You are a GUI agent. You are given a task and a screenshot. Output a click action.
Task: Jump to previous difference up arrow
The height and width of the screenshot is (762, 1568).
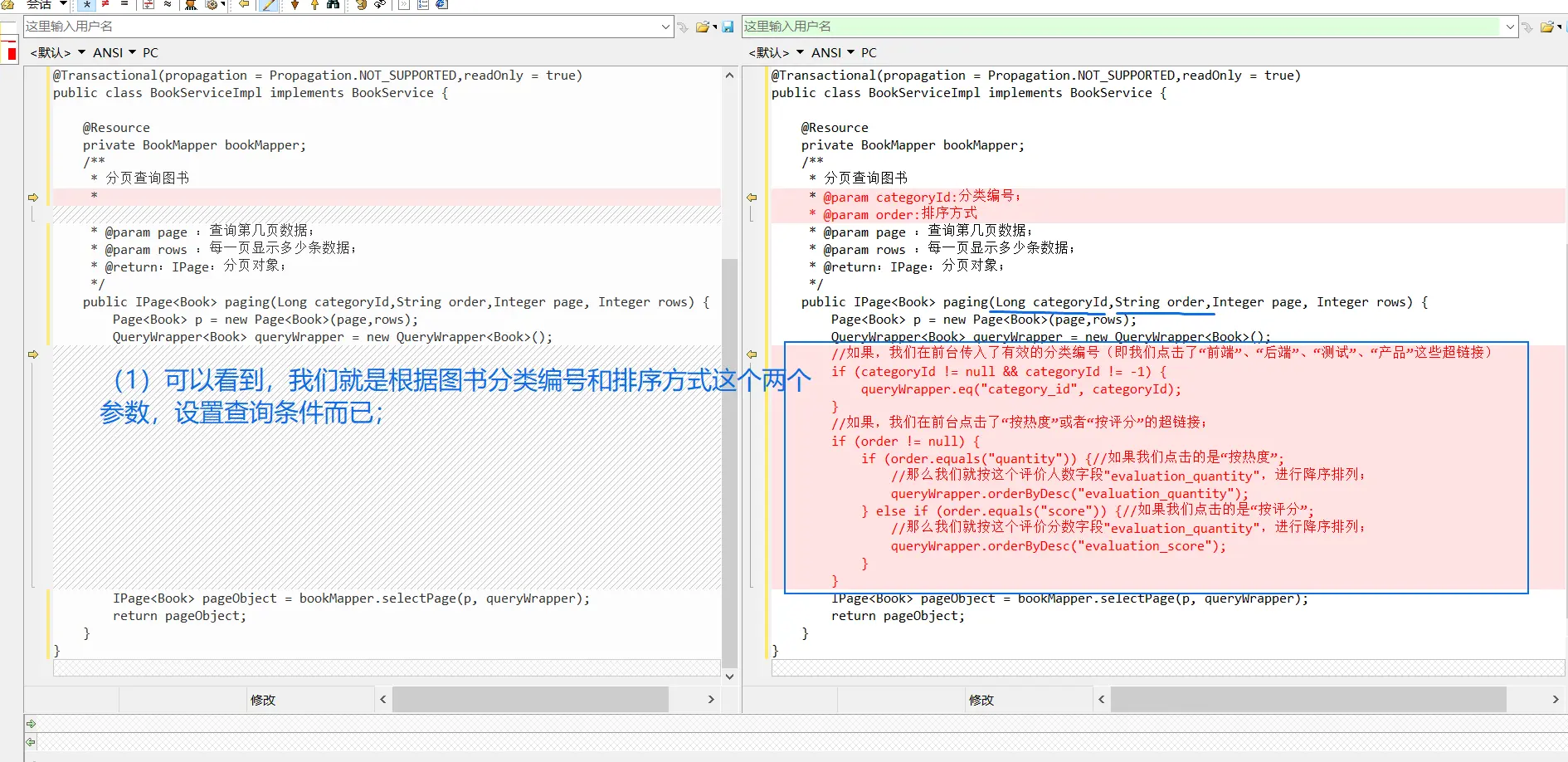[314, 4]
